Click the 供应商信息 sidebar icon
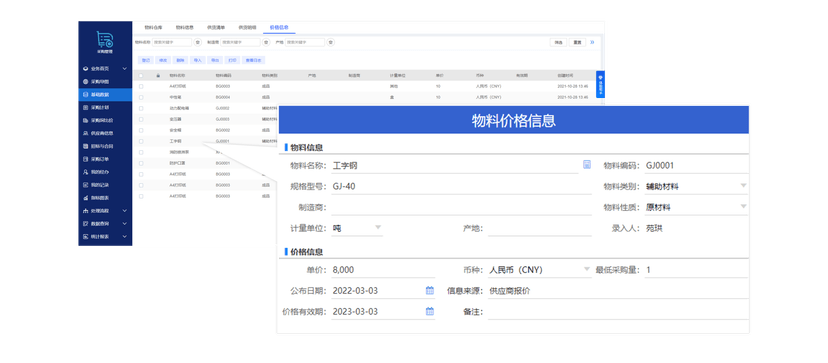This screenshot has height=363, width=828. [x=86, y=133]
